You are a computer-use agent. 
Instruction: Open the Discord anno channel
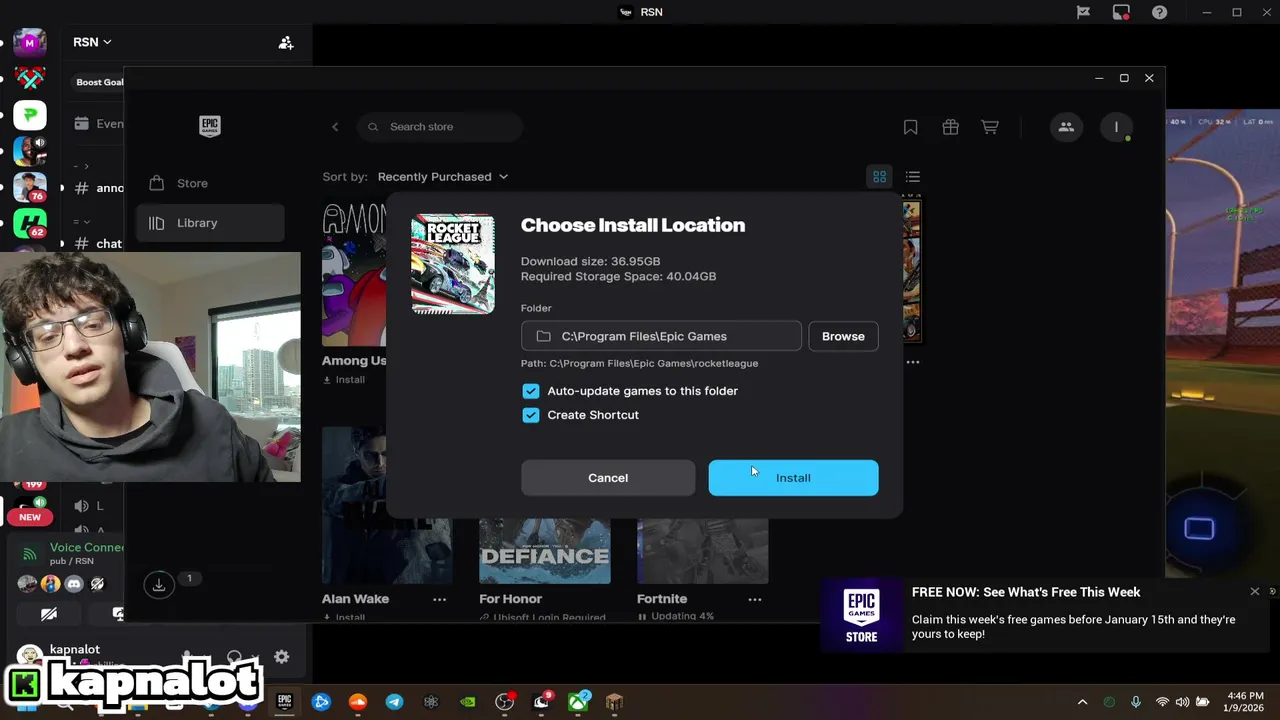[x=98, y=188]
